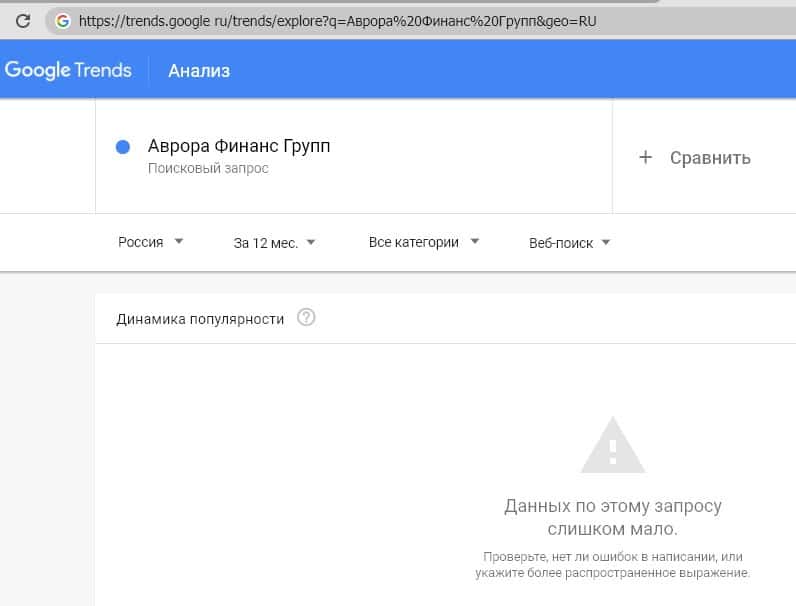Expand the Веб-поиск search type dropdown

[569, 242]
